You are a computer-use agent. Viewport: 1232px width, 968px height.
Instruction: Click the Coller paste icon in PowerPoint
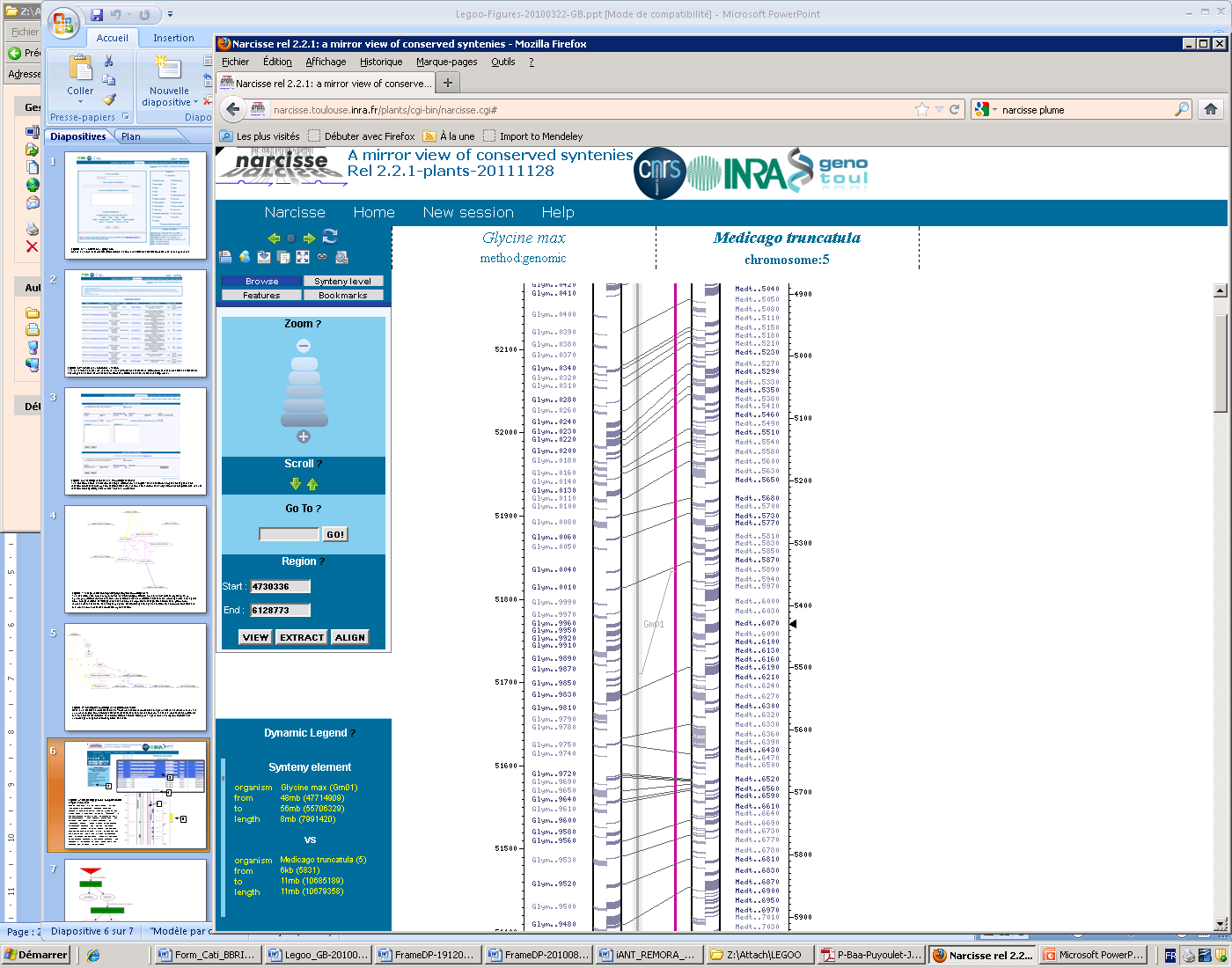pyautogui.click(x=80, y=68)
